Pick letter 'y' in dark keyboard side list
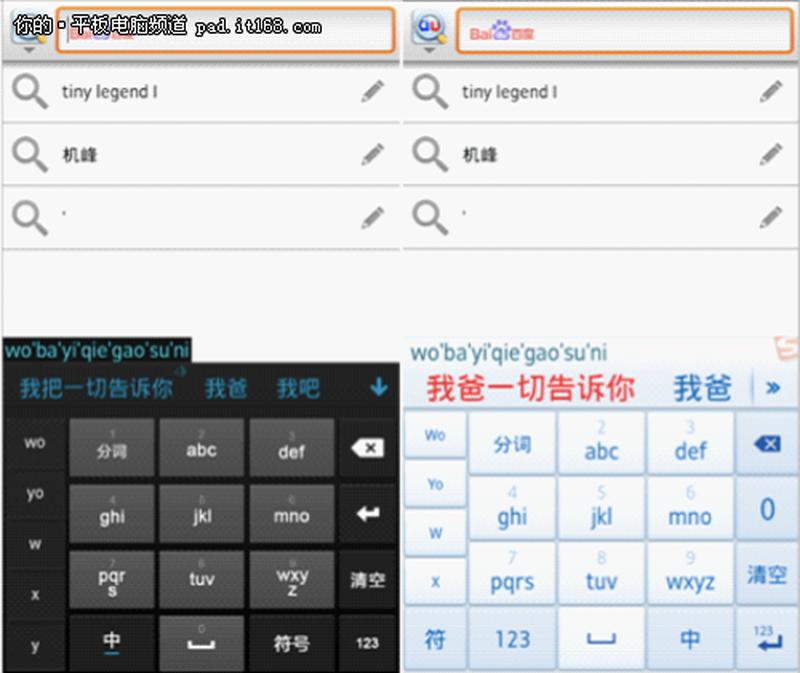The width and height of the screenshot is (800, 673). (35, 646)
